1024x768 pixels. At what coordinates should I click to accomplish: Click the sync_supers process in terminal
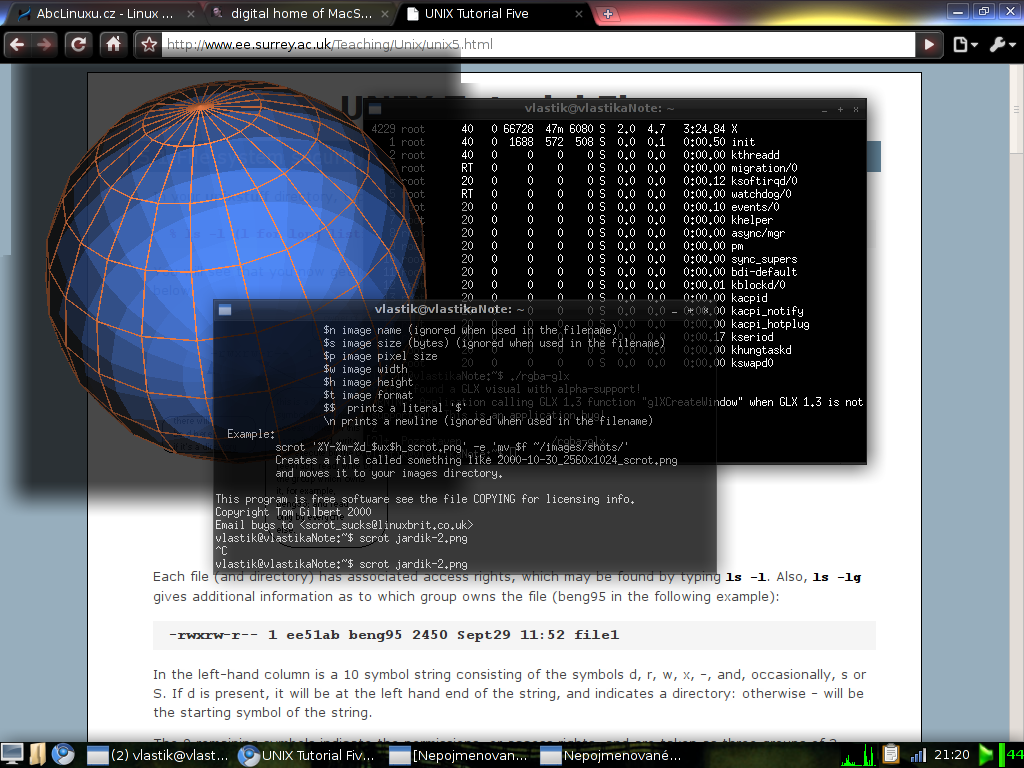pos(763,259)
